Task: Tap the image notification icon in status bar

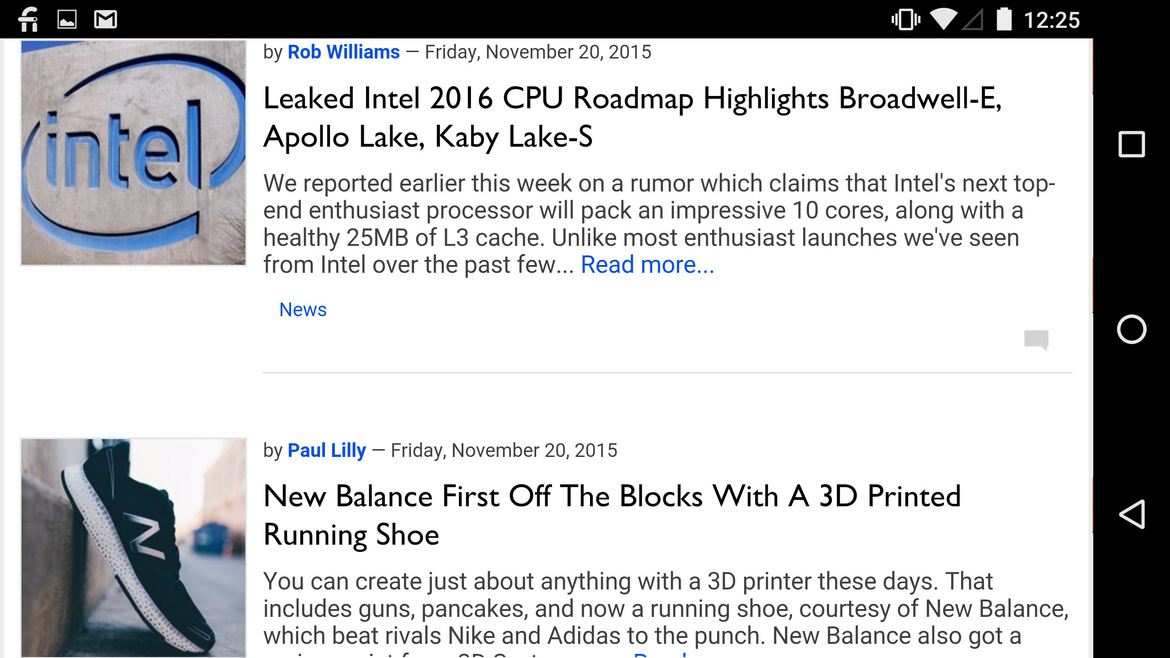Action: (x=67, y=19)
